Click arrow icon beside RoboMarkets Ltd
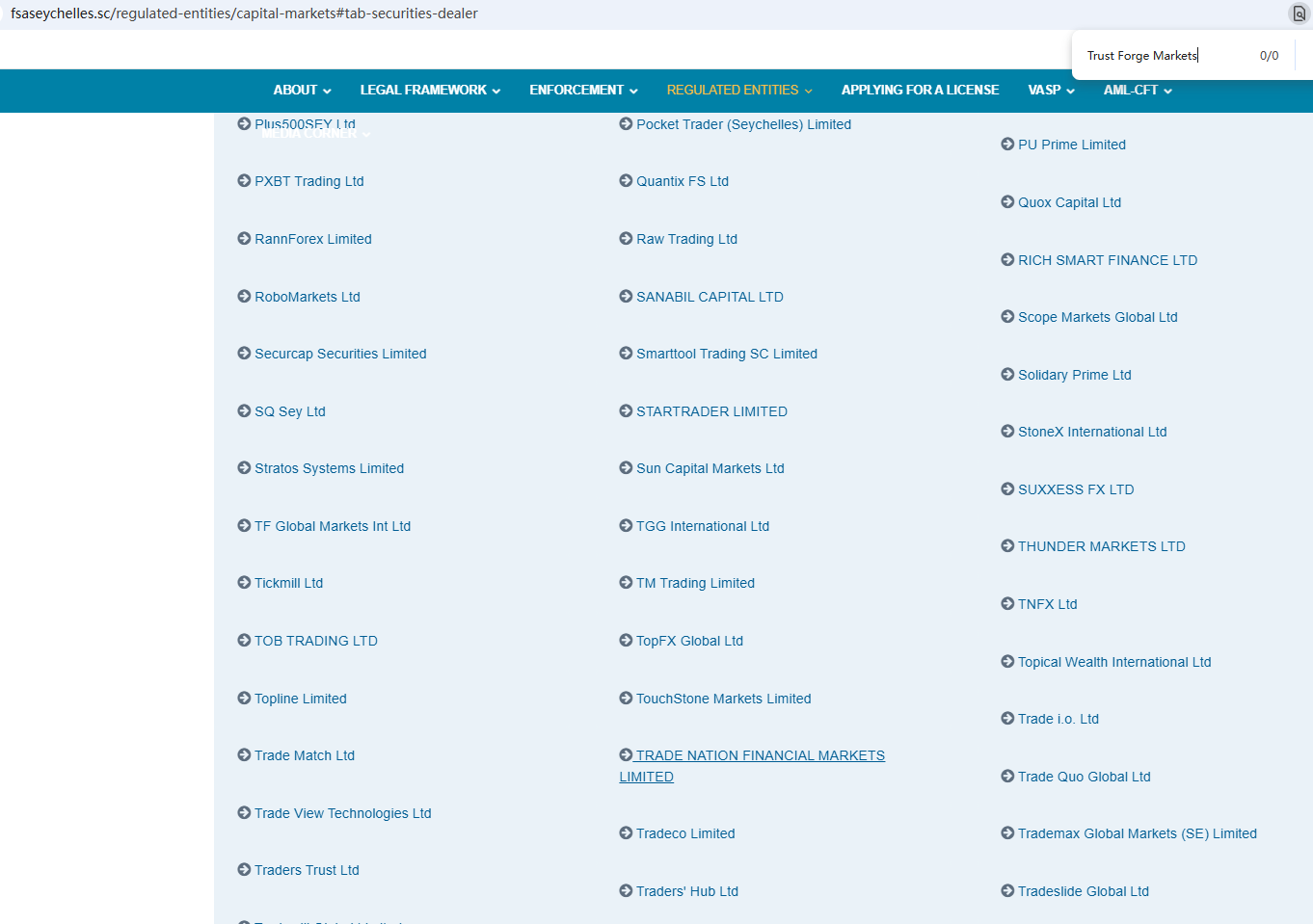The width and height of the screenshot is (1313, 924). (x=244, y=296)
